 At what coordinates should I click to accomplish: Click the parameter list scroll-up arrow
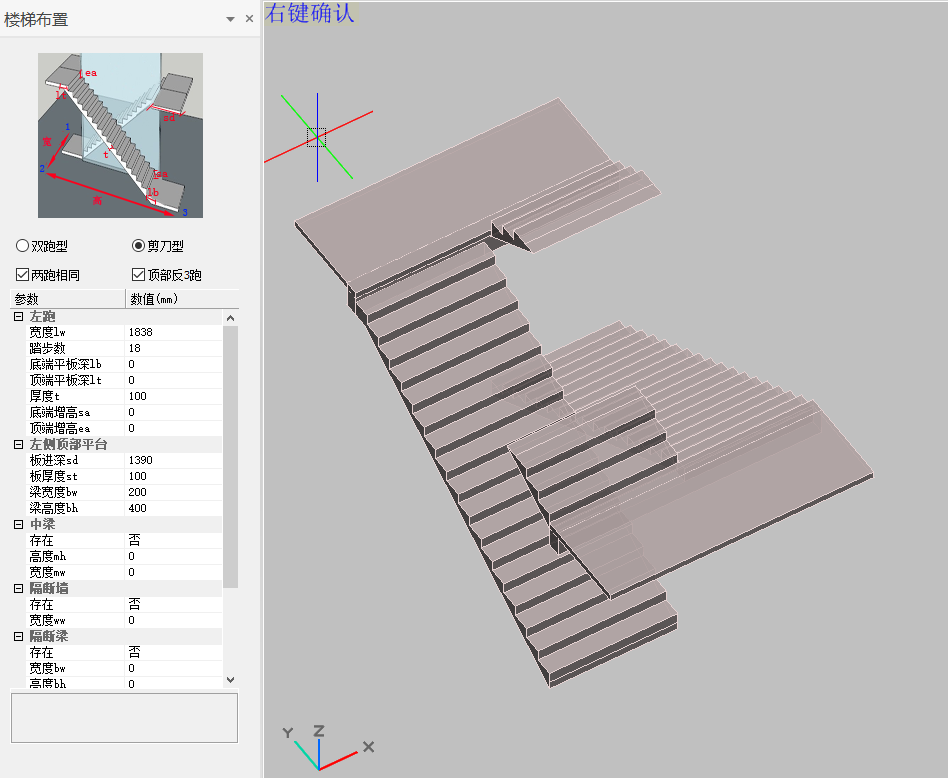point(231,318)
